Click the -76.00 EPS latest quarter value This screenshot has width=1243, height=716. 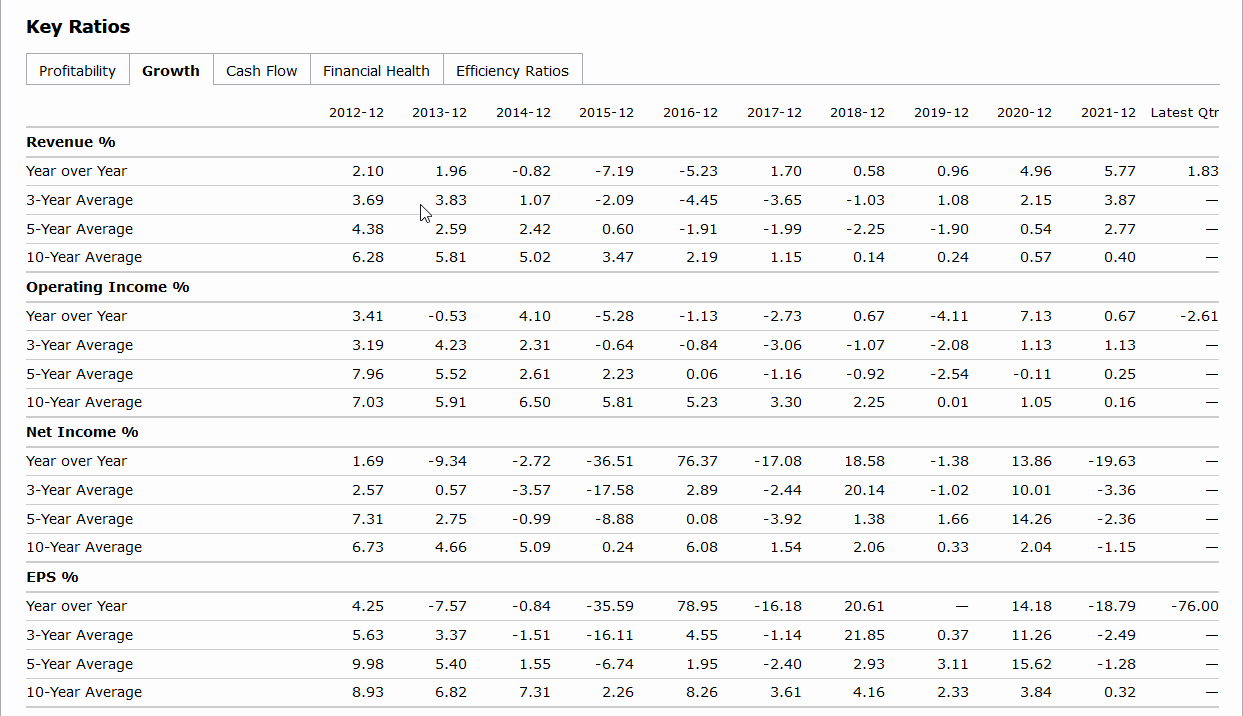click(x=1194, y=606)
